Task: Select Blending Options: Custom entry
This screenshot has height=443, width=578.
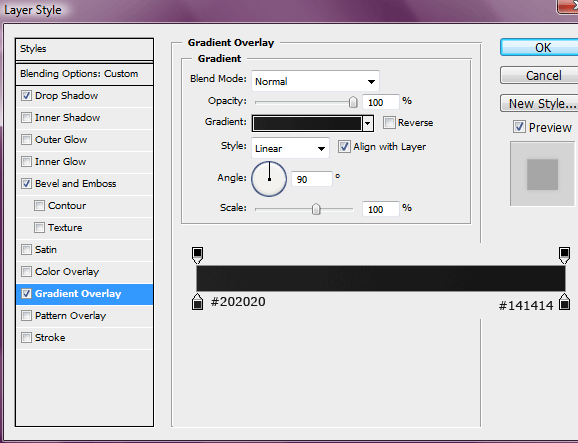Action: click(x=84, y=74)
